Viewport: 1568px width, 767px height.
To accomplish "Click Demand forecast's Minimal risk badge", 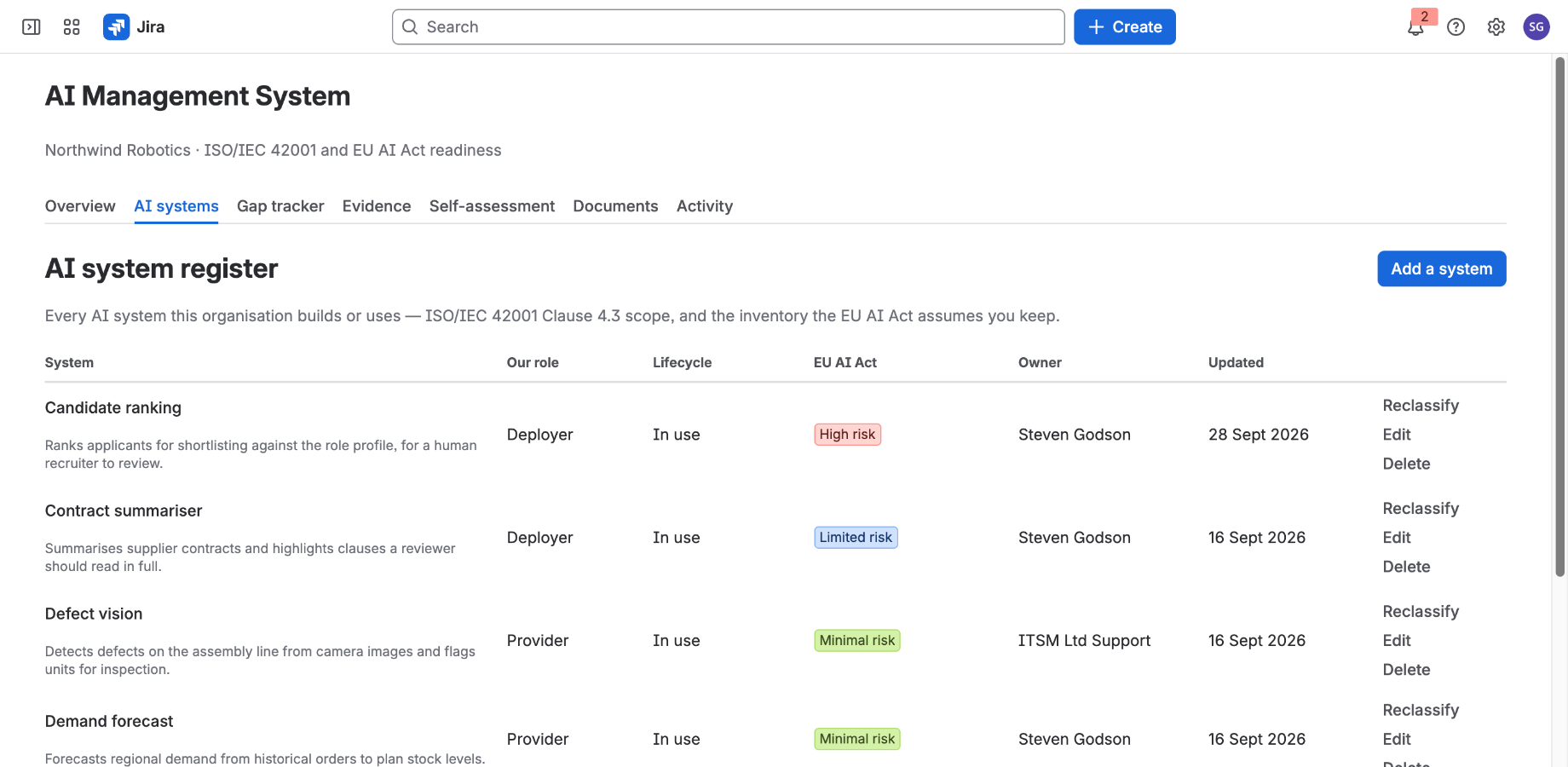I will coord(857,740).
